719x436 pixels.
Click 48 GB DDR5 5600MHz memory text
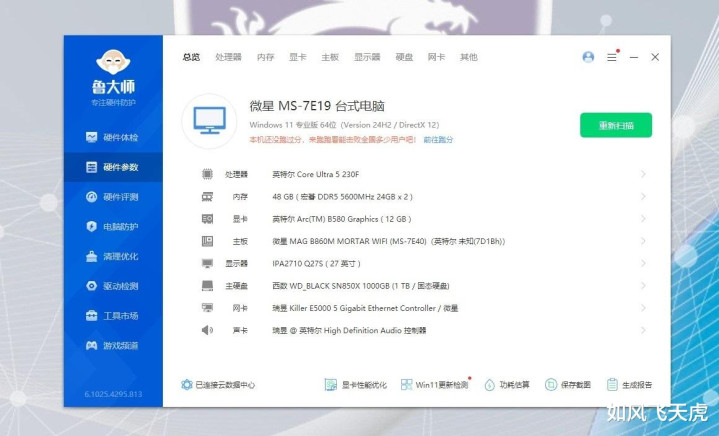click(343, 197)
